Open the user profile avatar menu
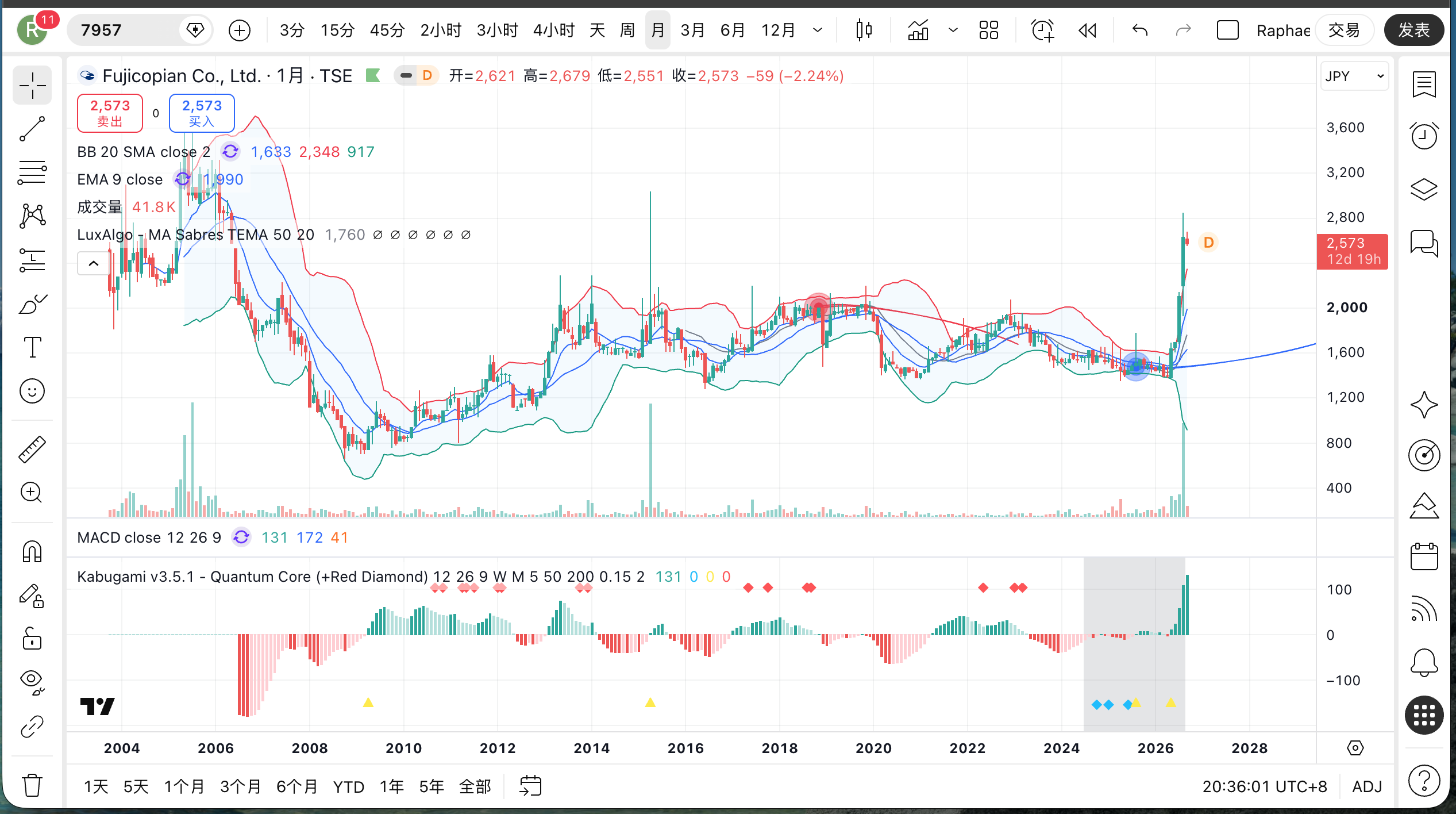1456x814 pixels. [x=32, y=30]
